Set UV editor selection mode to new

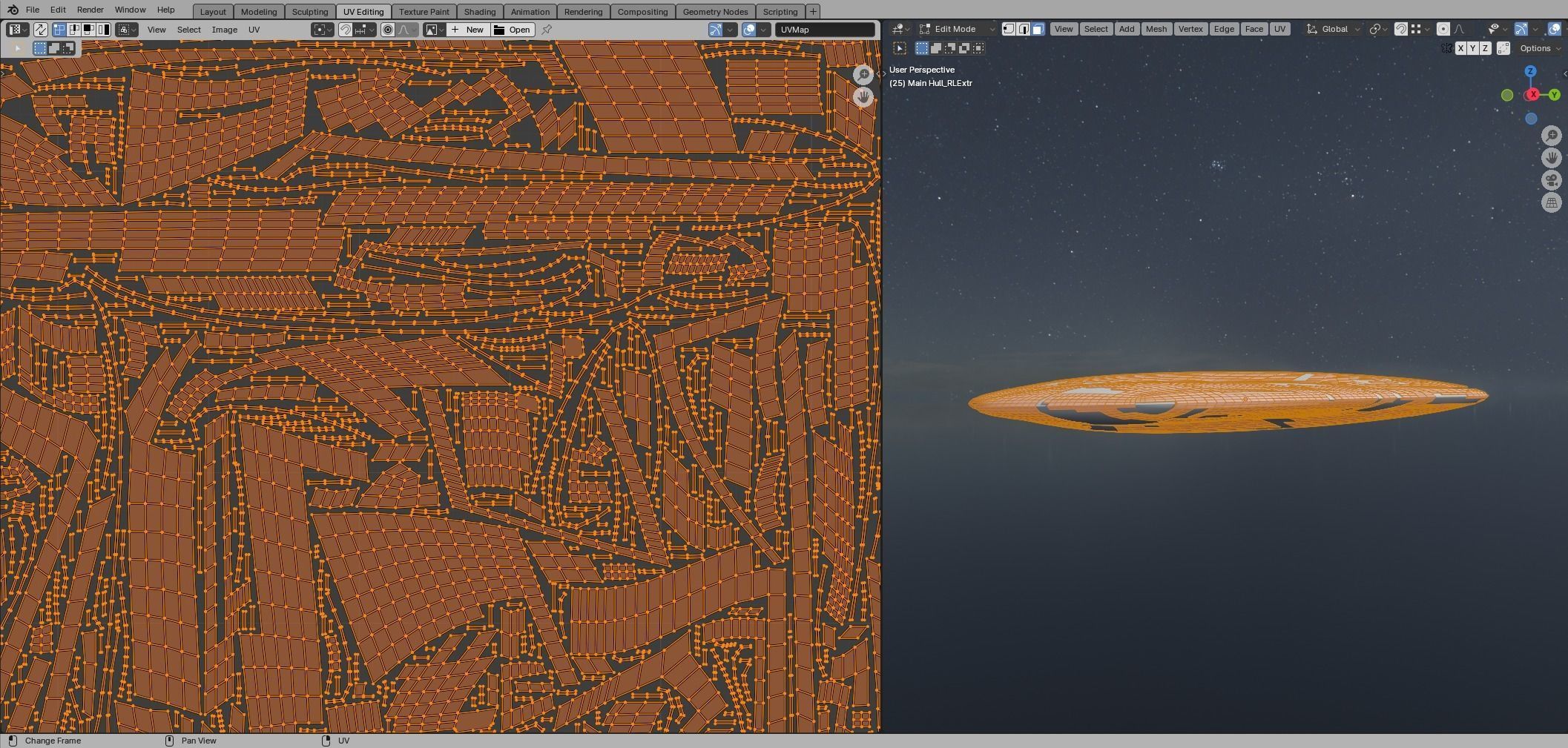[40, 48]
